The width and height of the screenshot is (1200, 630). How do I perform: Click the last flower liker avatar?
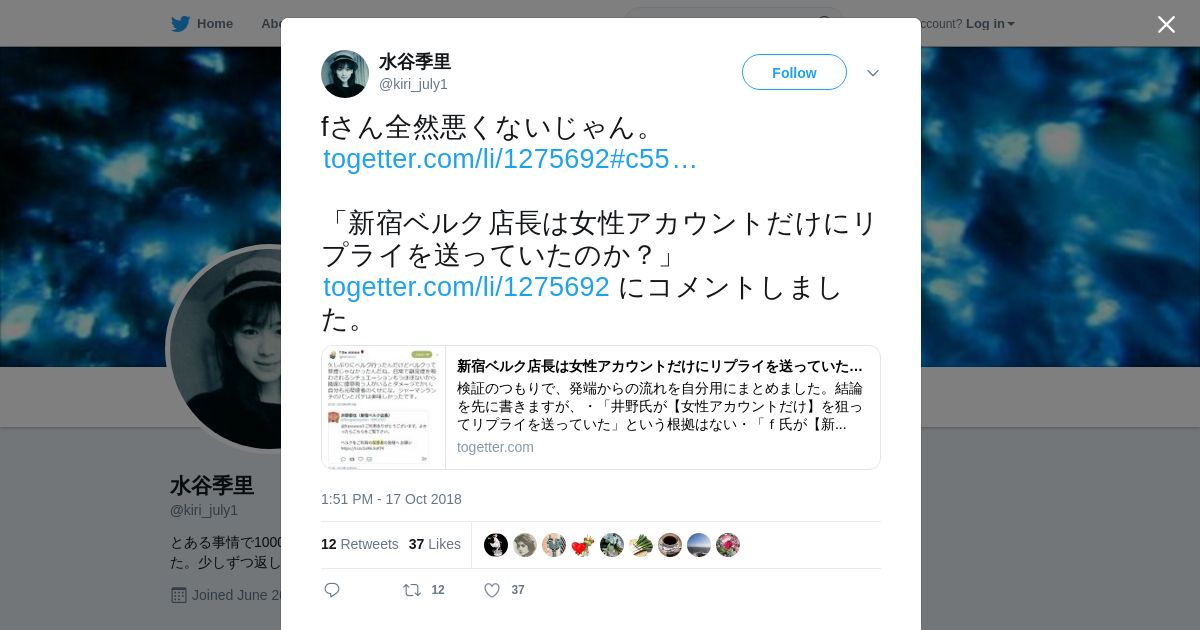(728, 545)
